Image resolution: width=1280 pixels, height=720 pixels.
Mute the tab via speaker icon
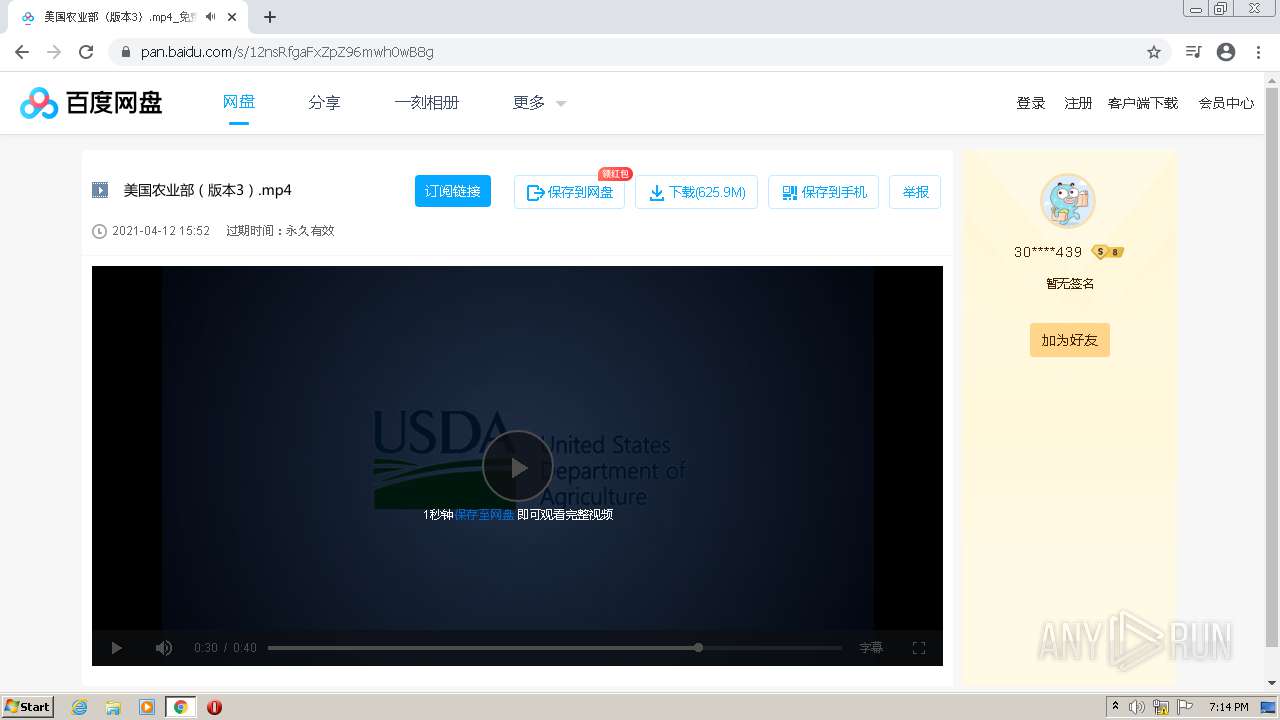pyautogui.click(x=210, y=17)
